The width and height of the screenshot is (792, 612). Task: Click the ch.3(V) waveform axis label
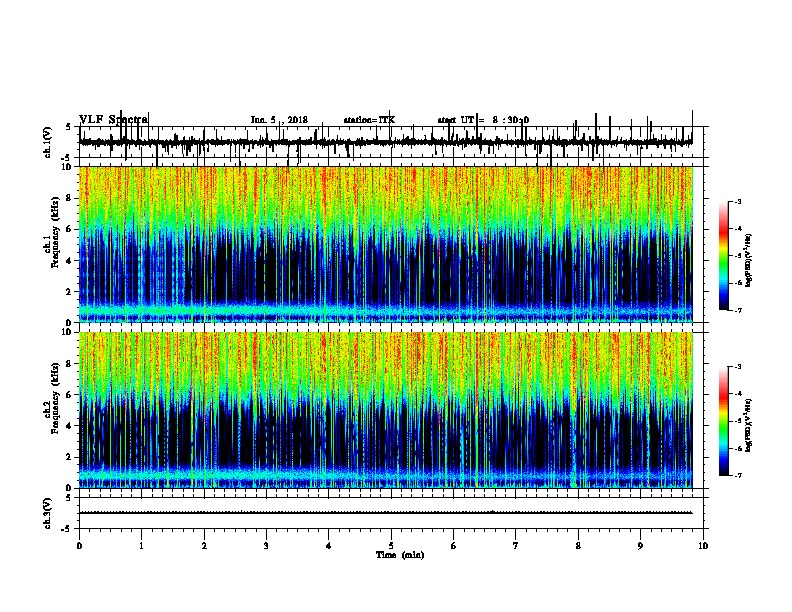point(48,513)
